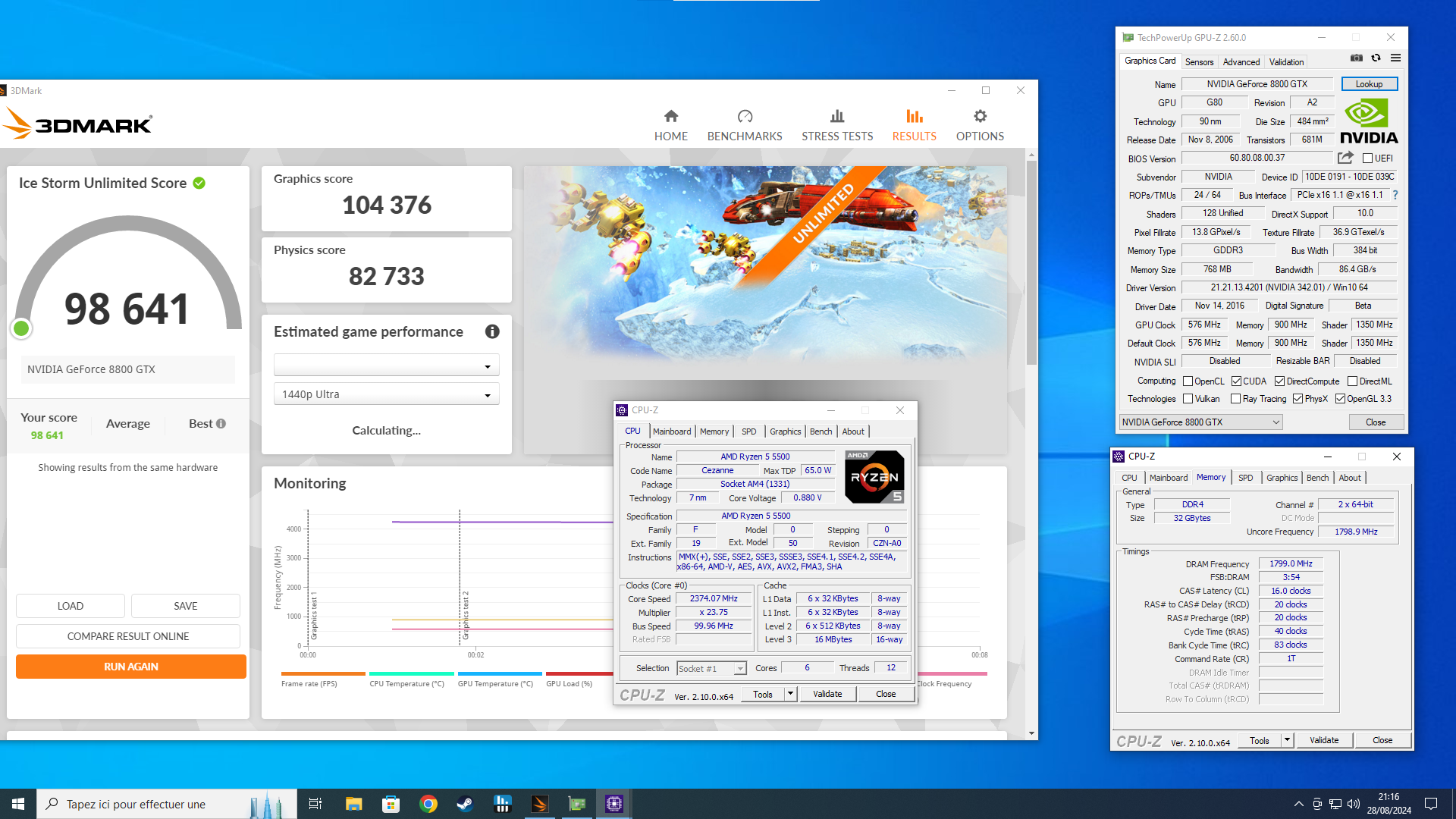Expand the empty game selection dropdown

(x=386, y=366)
